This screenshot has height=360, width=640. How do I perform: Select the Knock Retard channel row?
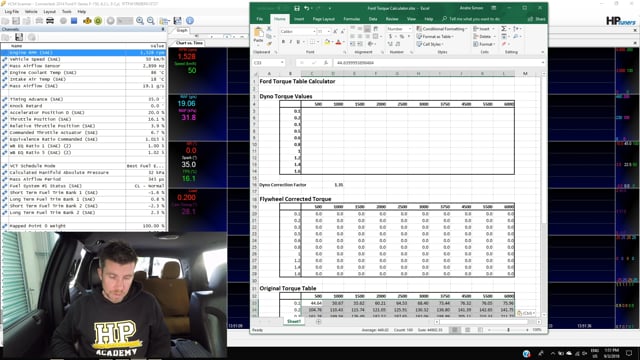(x=83, y=106)
